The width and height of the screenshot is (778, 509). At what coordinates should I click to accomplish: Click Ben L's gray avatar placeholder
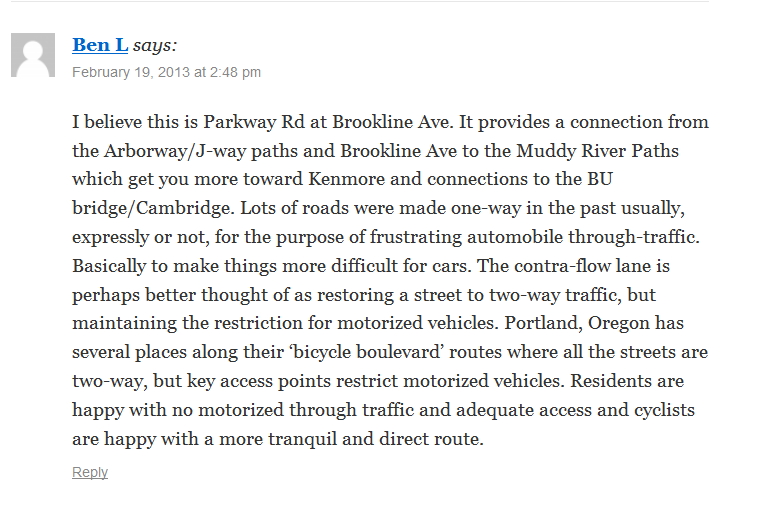pos(33,55)
